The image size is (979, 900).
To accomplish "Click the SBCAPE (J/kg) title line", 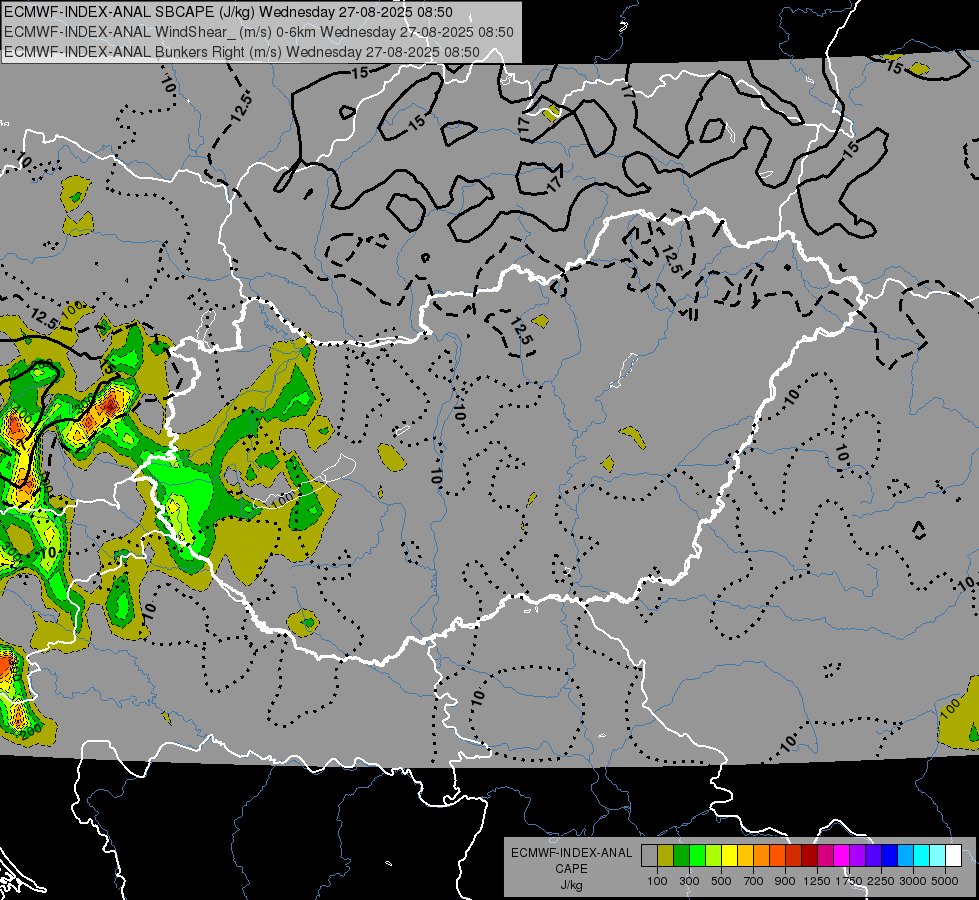I will click(x=229, y=12).
